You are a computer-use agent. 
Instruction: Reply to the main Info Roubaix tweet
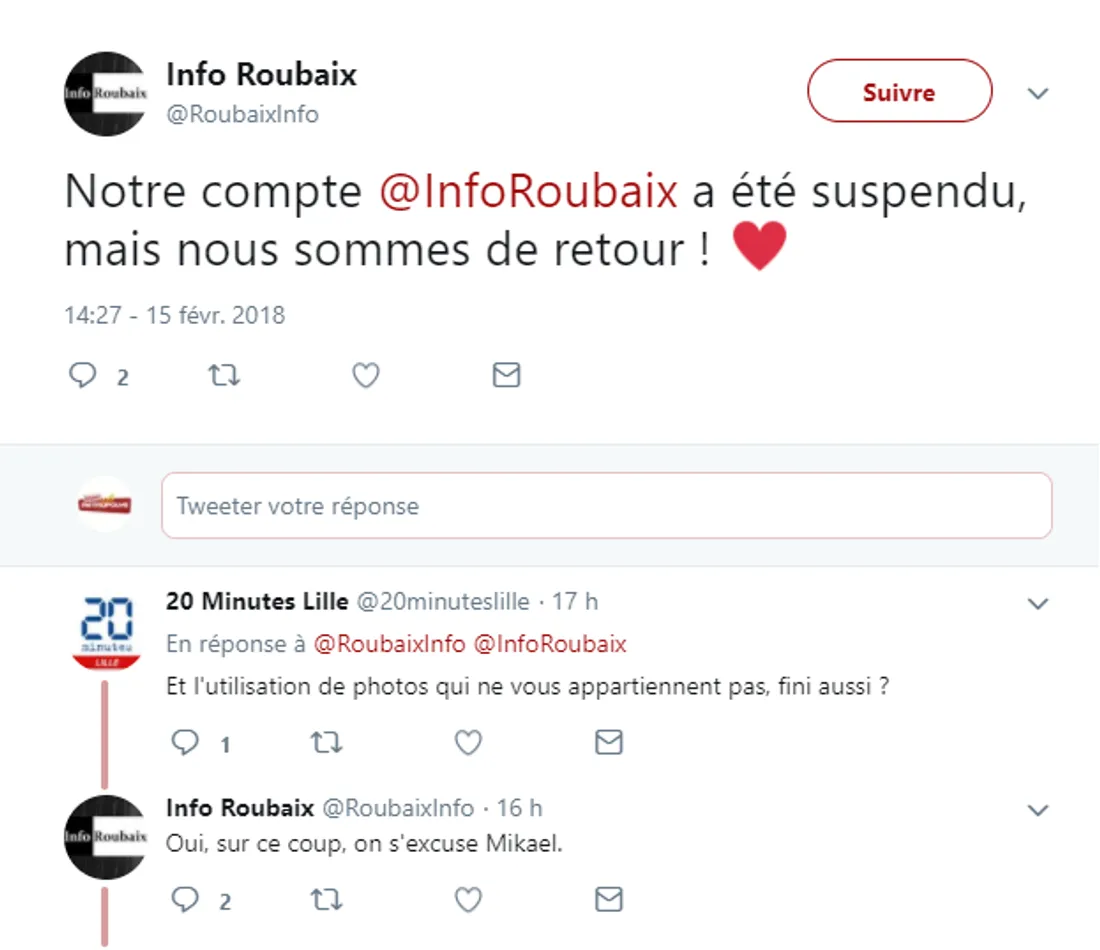pos(83,375)
